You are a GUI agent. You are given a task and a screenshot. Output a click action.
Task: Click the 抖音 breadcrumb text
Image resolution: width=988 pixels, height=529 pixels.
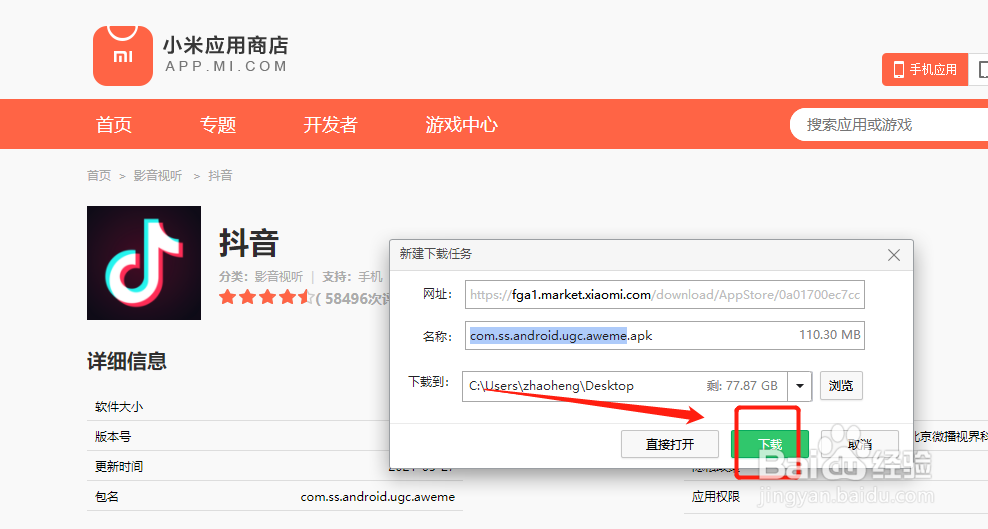click(220, 176)
